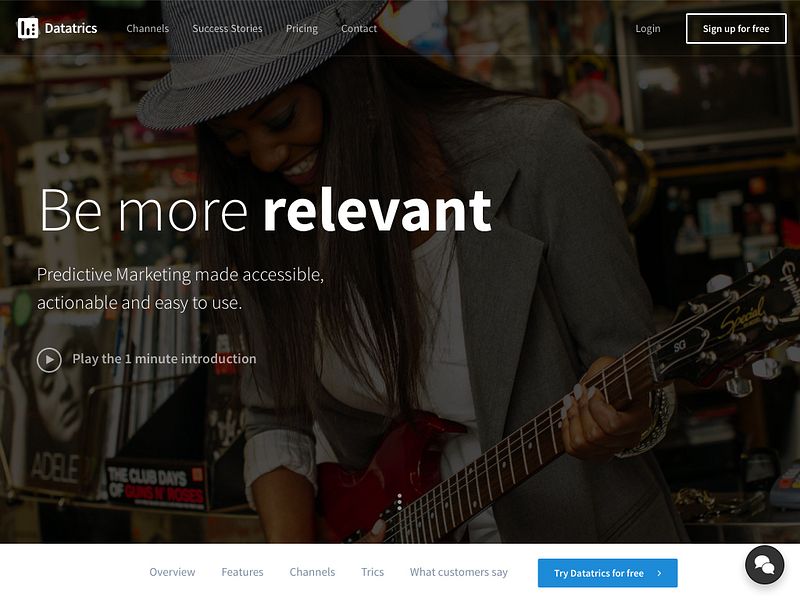Open the Contact page
800x600 pixels.
point(359,29)
